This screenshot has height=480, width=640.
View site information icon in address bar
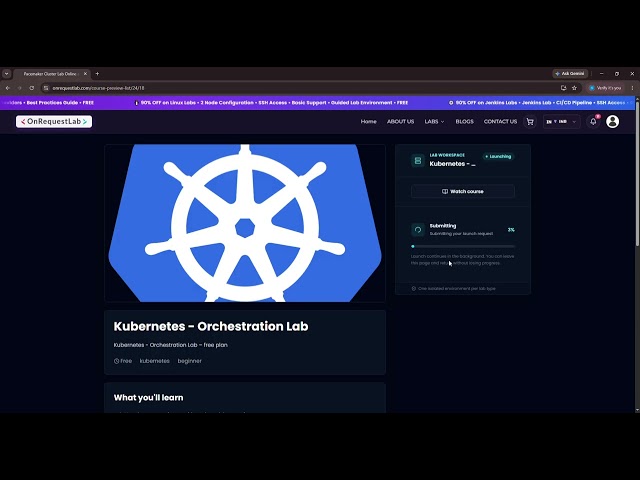point(46,88)
